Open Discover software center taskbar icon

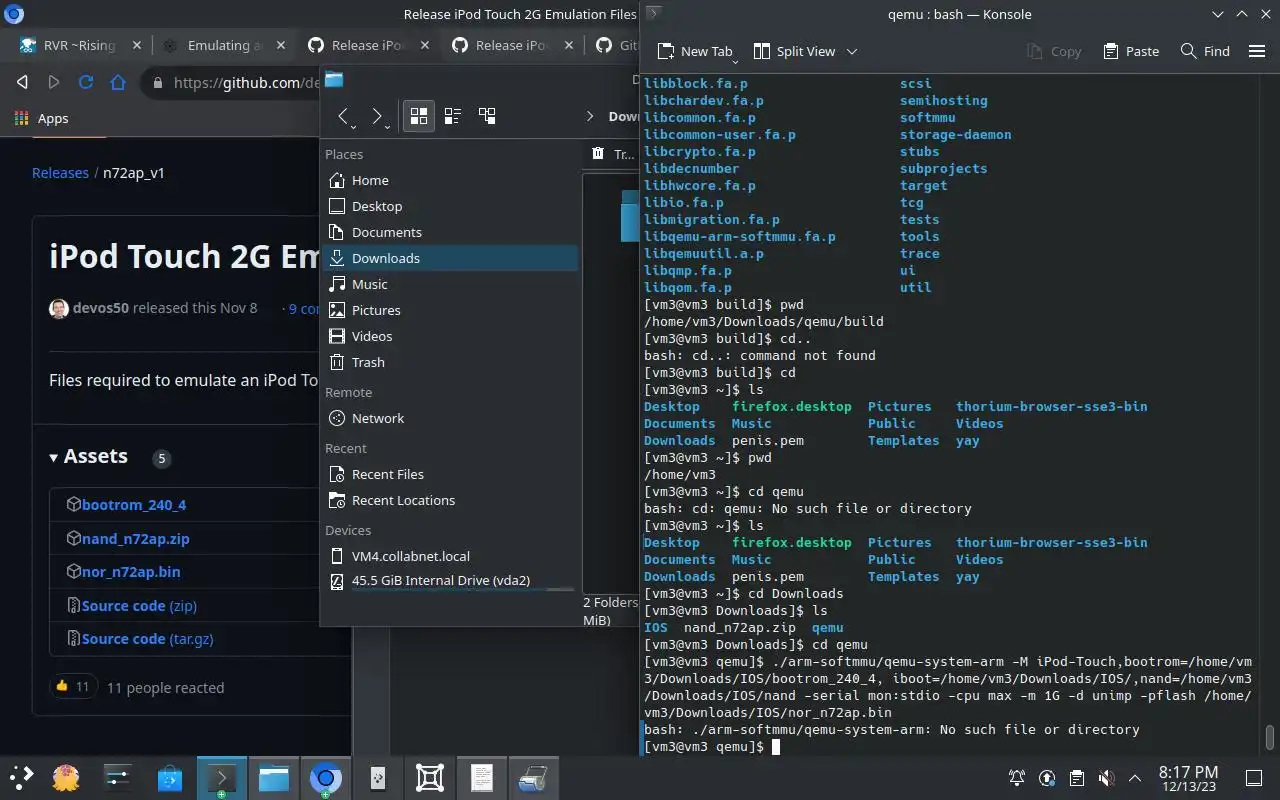tap(169, 777)
